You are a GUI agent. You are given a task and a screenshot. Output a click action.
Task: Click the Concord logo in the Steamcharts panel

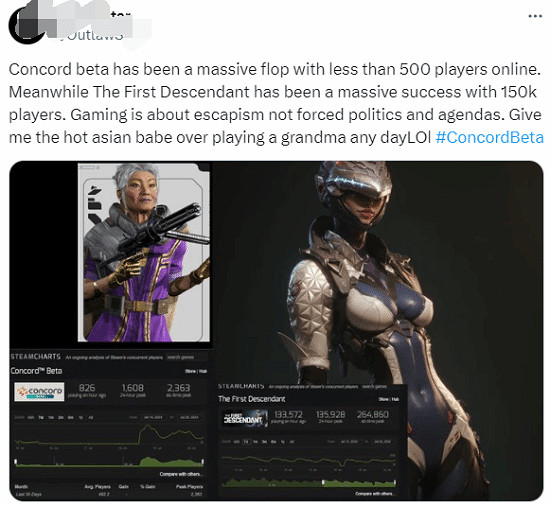click(x=39, y=392)
